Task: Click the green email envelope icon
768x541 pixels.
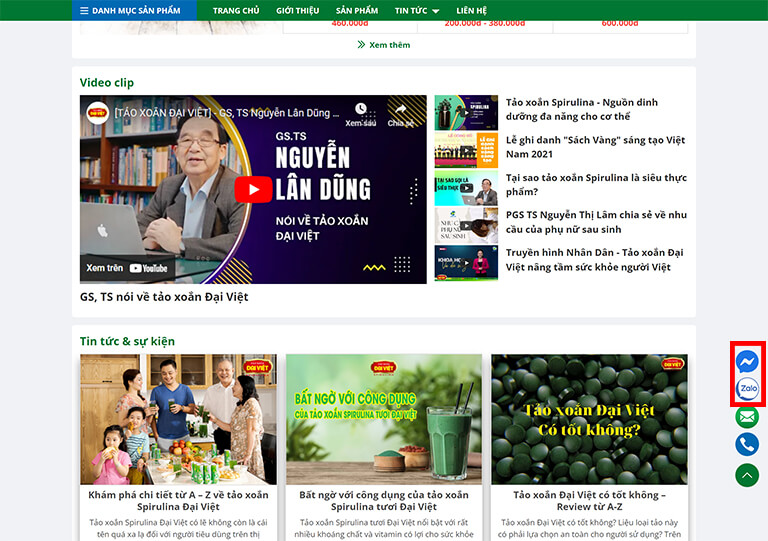Action: click(747, 417)
